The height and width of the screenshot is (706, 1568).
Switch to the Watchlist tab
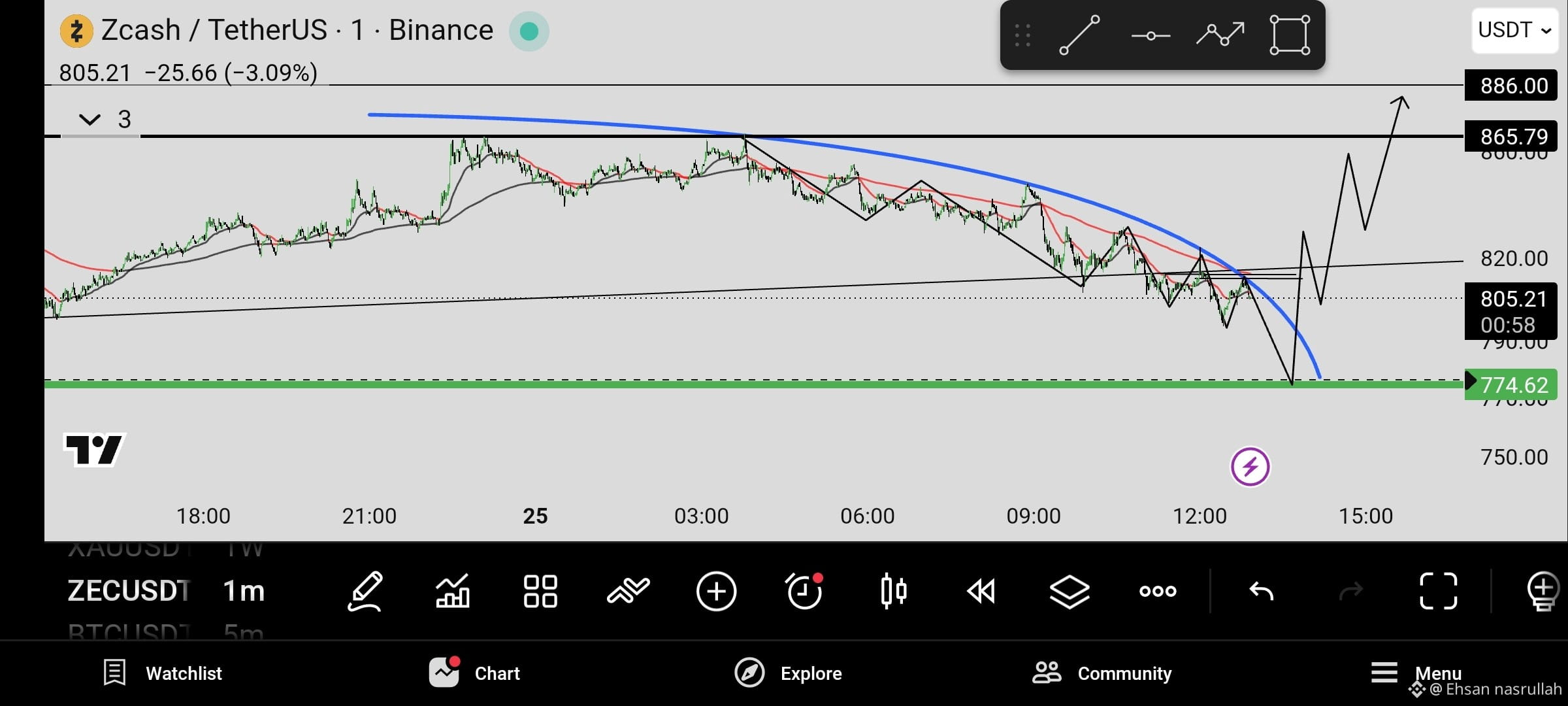click(x=163, y=673)
